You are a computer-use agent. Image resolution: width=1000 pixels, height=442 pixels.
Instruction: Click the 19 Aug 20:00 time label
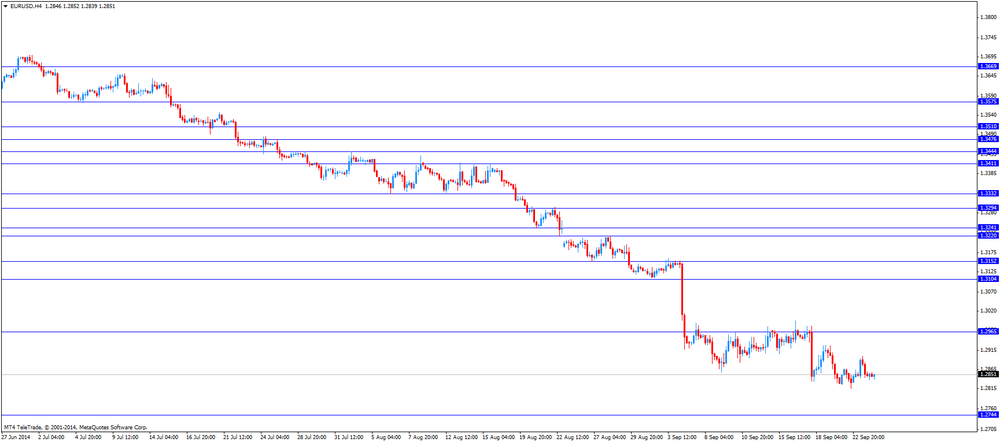pyautogui.click(x=535, y=438)
